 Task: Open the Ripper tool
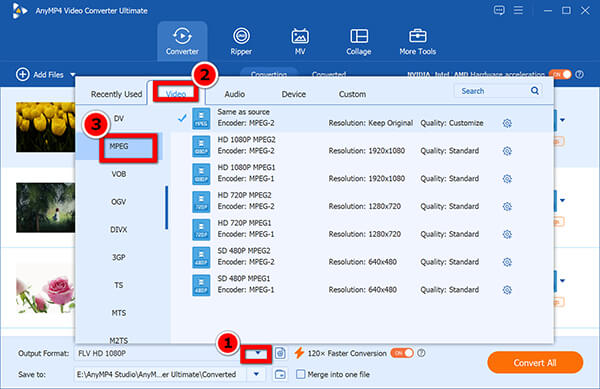point(241,41)
